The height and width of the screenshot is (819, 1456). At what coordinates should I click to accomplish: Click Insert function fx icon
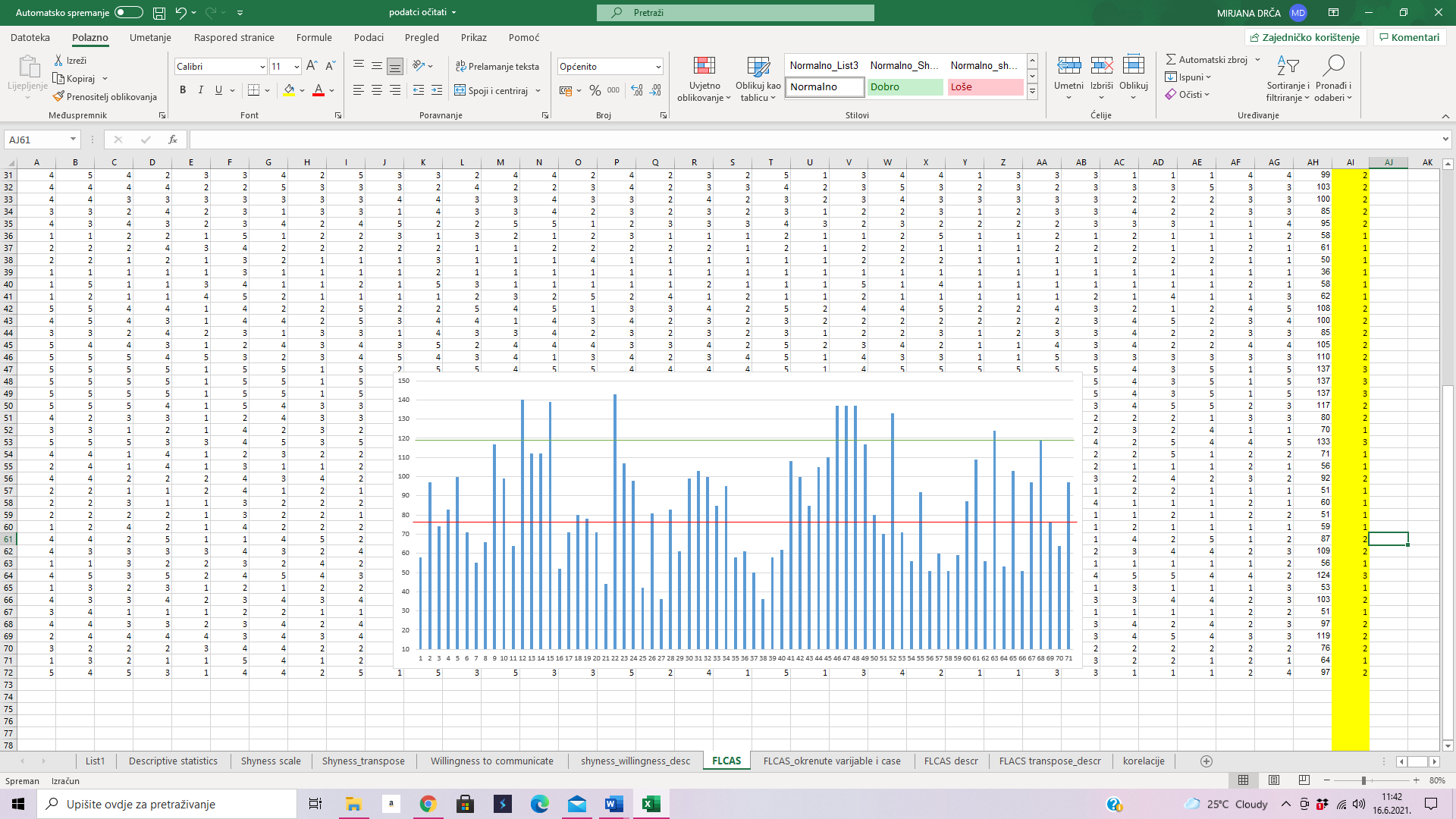pos(173,140)
